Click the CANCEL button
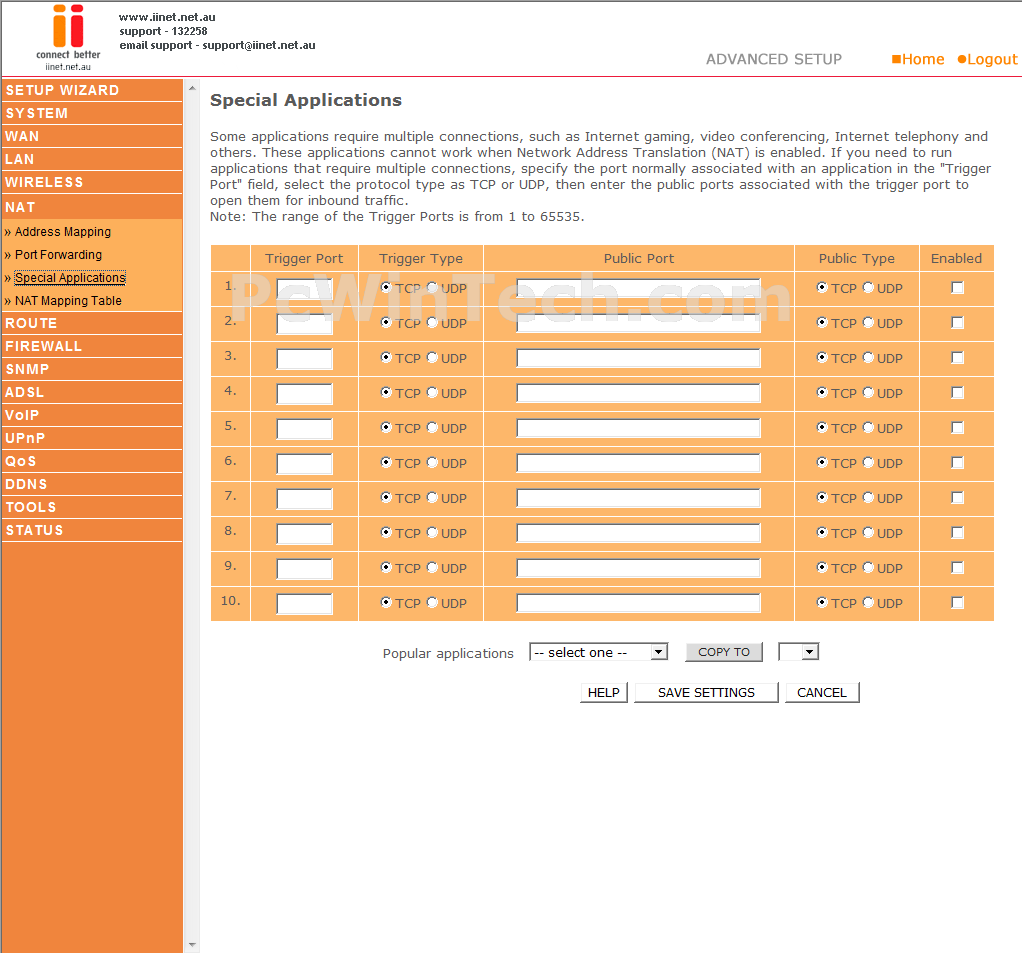 (822, 692)
